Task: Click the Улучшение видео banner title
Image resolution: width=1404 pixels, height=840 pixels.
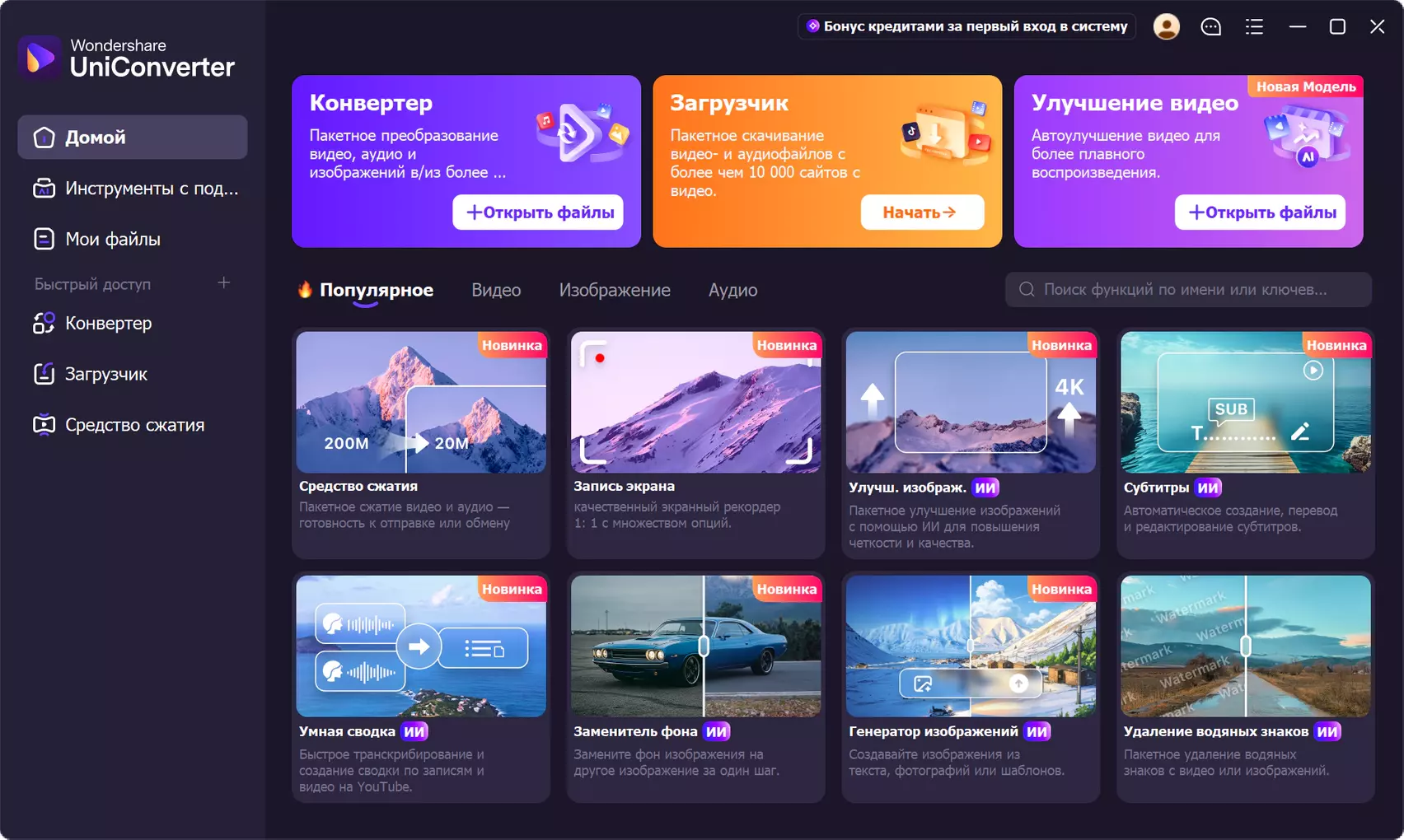Action: (x=1135, y=103)
